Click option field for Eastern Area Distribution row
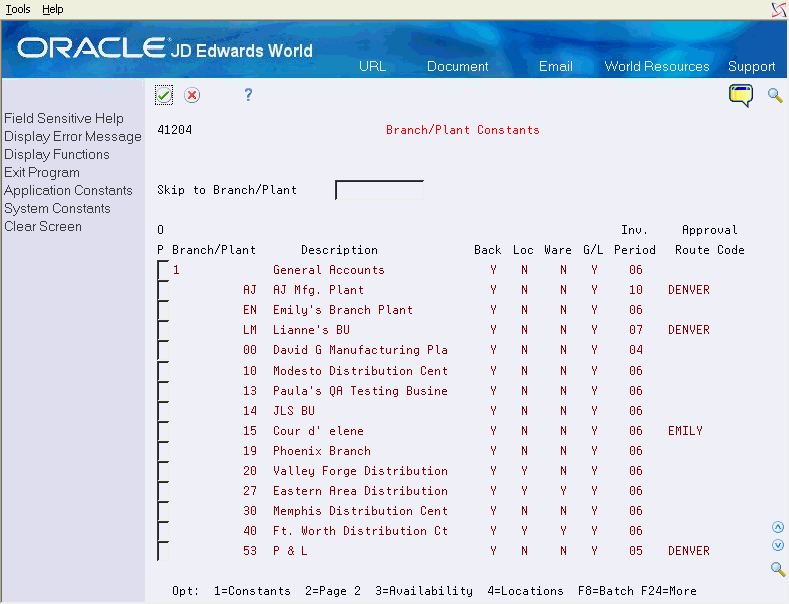This screenshot has width=789, height=604. coord(163,491)
